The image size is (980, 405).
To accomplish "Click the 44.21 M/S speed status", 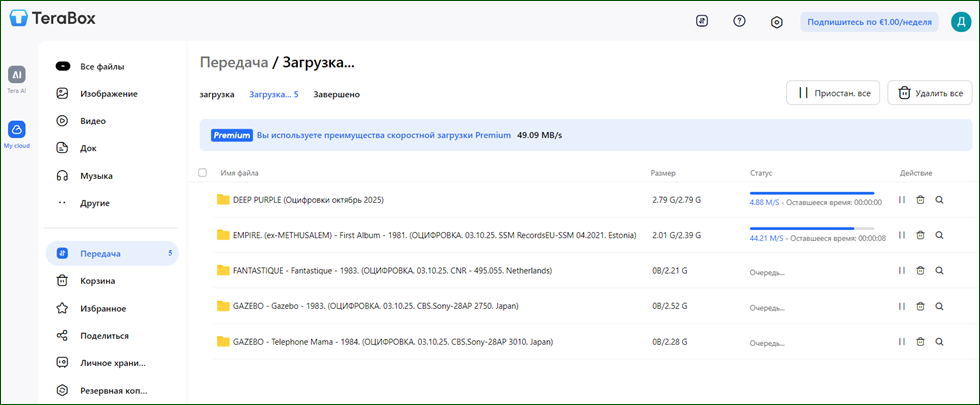I will coord(767,238).
